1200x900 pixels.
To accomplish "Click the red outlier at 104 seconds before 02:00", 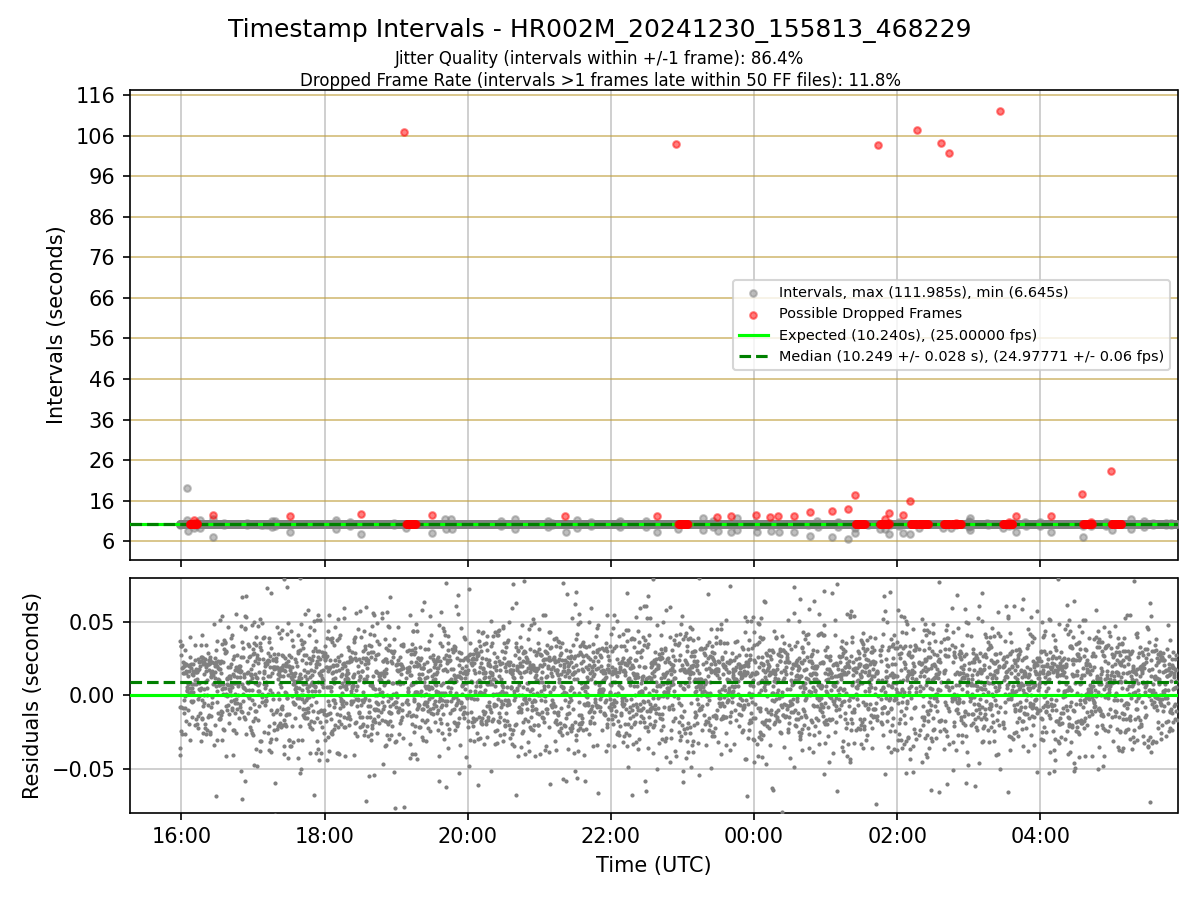I will click(x=878, y=145).
